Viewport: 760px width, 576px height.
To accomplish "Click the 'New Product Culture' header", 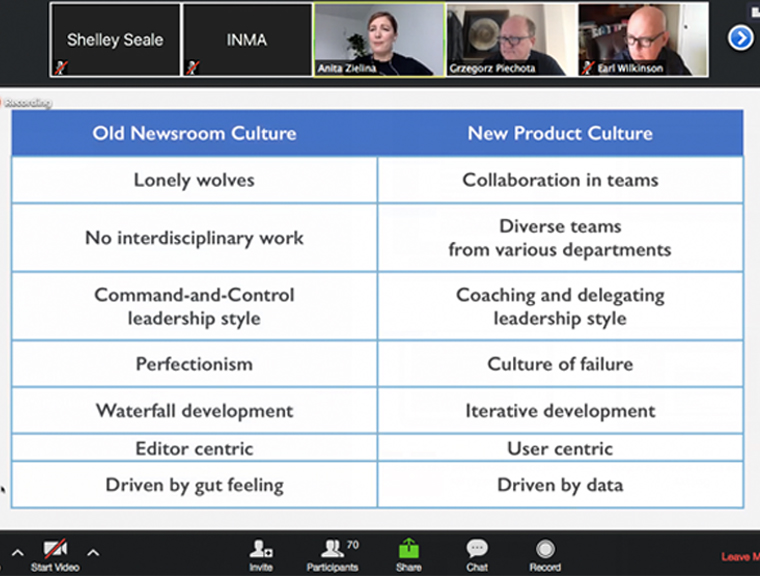I will (560, 133).
